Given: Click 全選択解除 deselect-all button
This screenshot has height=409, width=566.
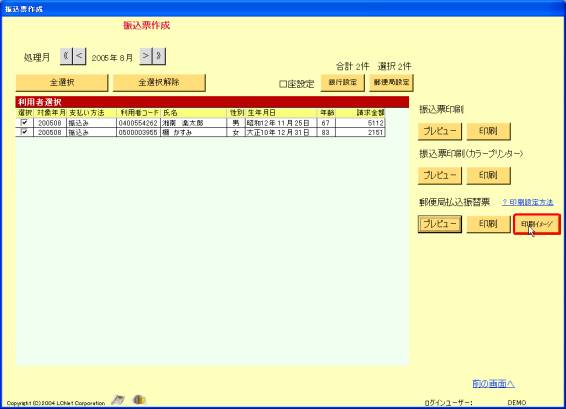Looking at the screenshot, I should (x=159, y=83).
